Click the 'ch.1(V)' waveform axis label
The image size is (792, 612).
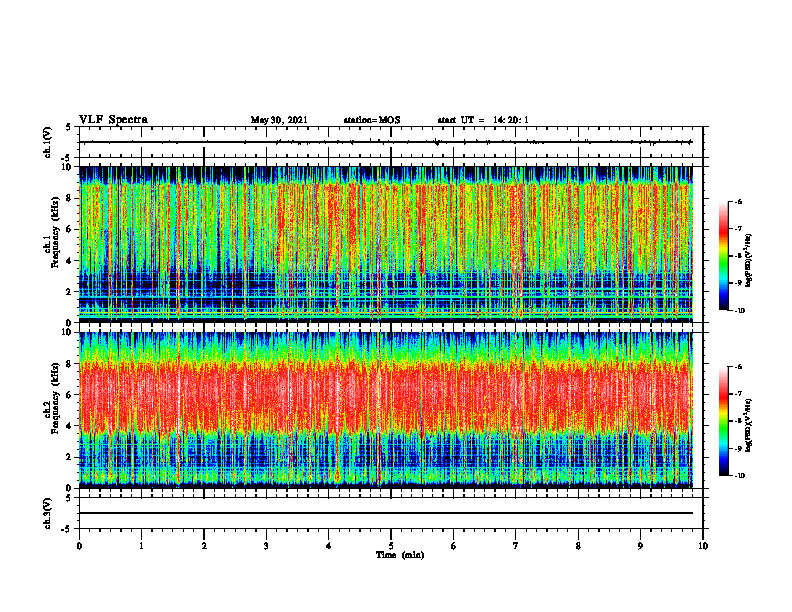48,142
